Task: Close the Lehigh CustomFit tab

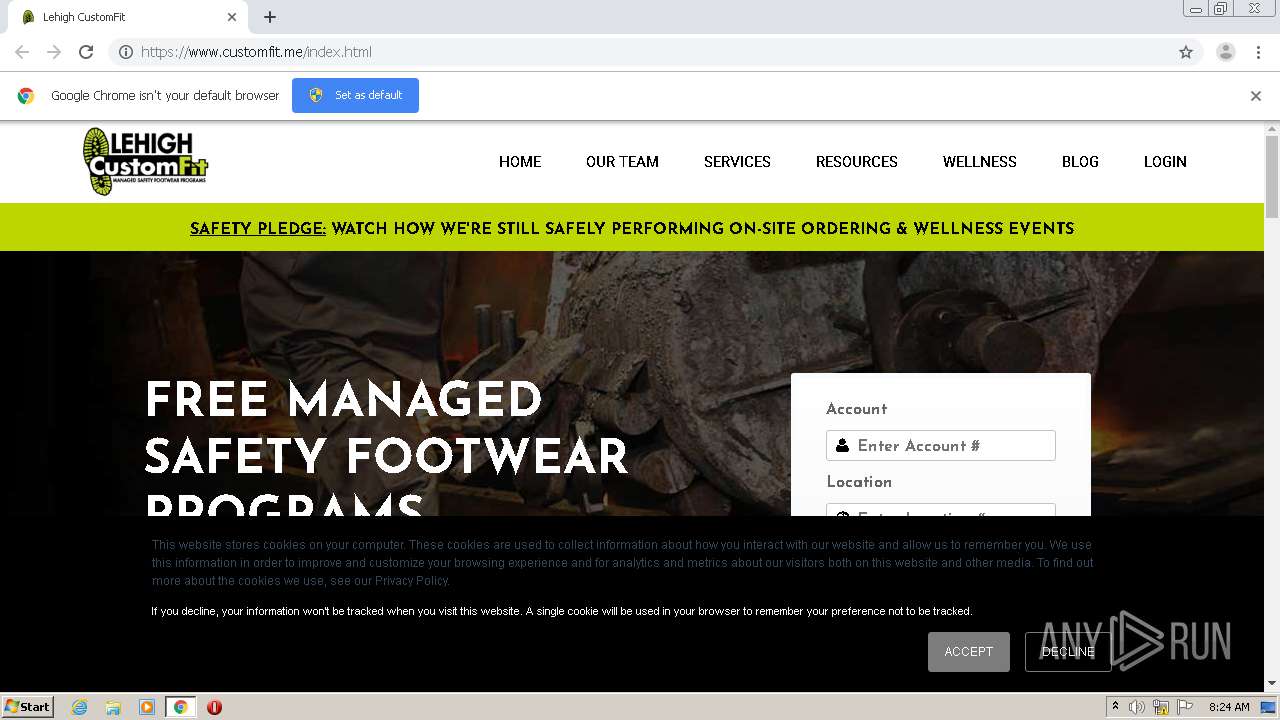Action: pos(232,17)
